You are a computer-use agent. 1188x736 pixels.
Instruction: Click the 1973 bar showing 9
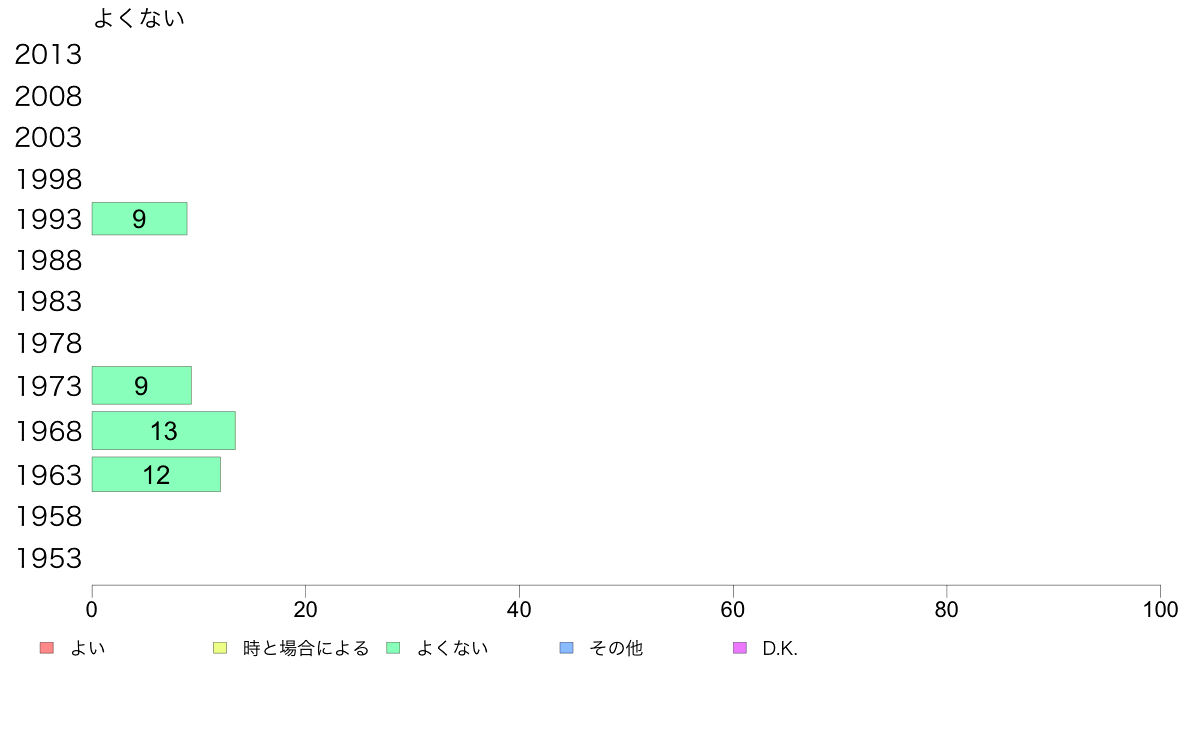(x=141, y=385)
